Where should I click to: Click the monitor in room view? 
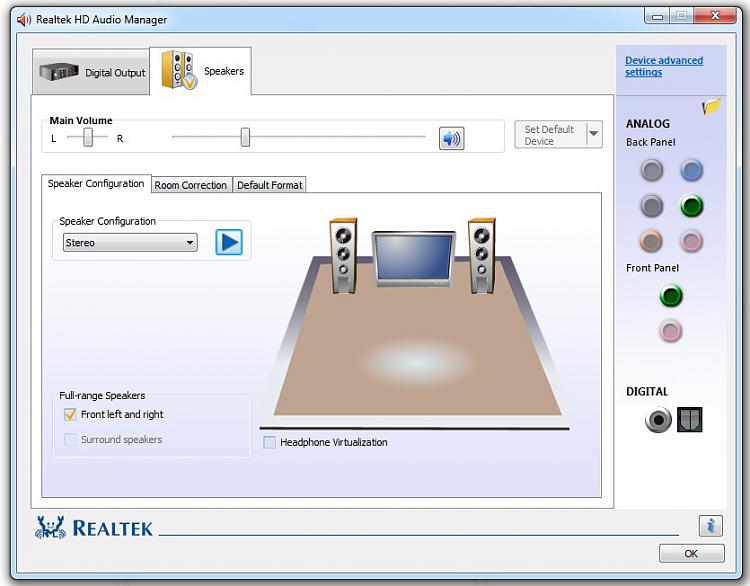(x=414, y=259)
